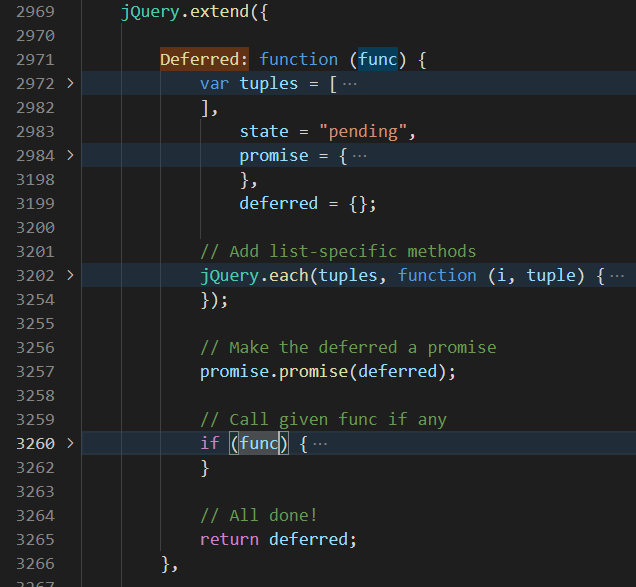Image resolution: width=636 pixels, height=587 pixels.
Task: Click line number 2983
Action: [x=35, y=131]
